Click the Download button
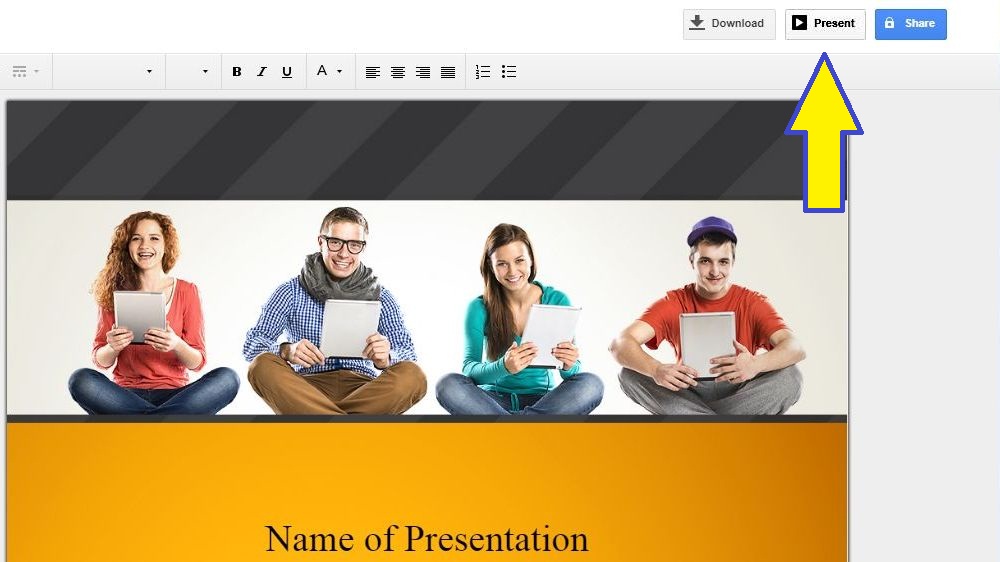The image size is (1000, 562). (x=729, y=24)
